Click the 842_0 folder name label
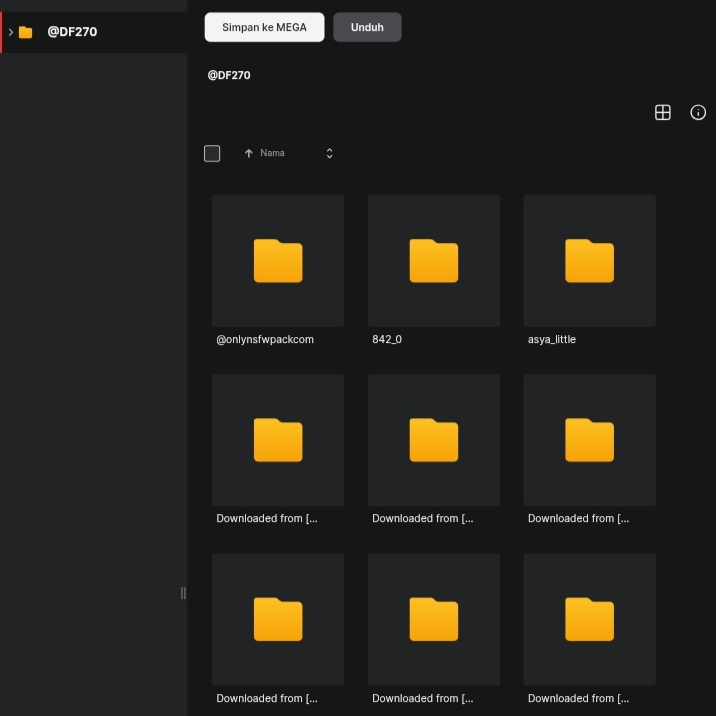This screenshot has width=716, height=716. (387, 339)
